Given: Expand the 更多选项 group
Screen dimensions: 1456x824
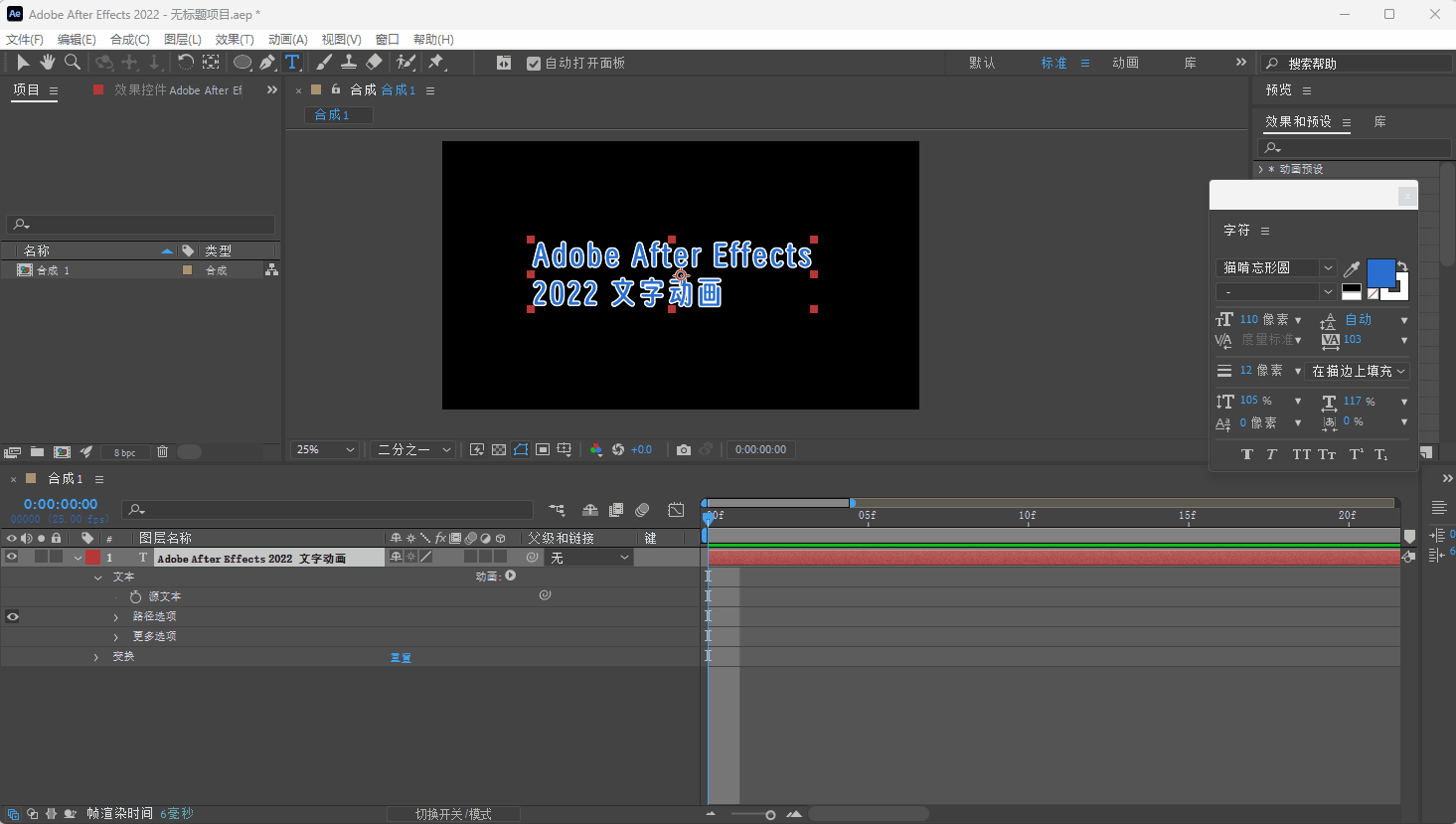Looking at the screenshot, I should [115, 637].
